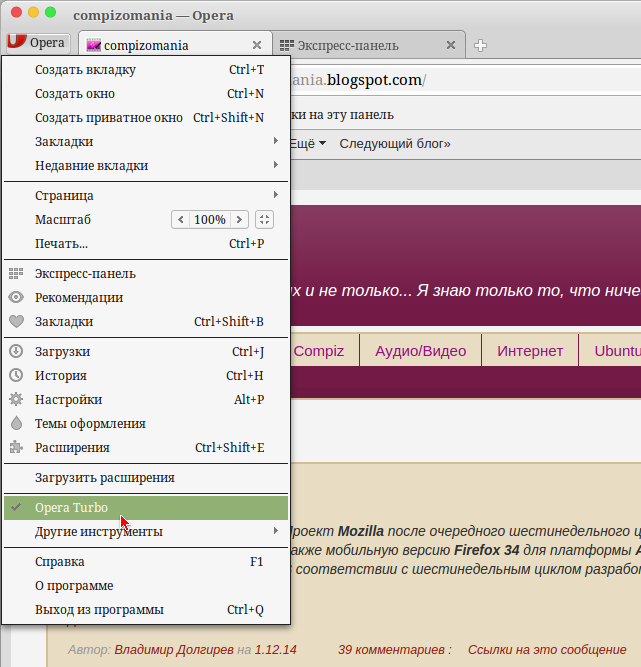Screen dimensions: 641x667
Task: Open a new tab with plus button
Action: pos(480,46)
